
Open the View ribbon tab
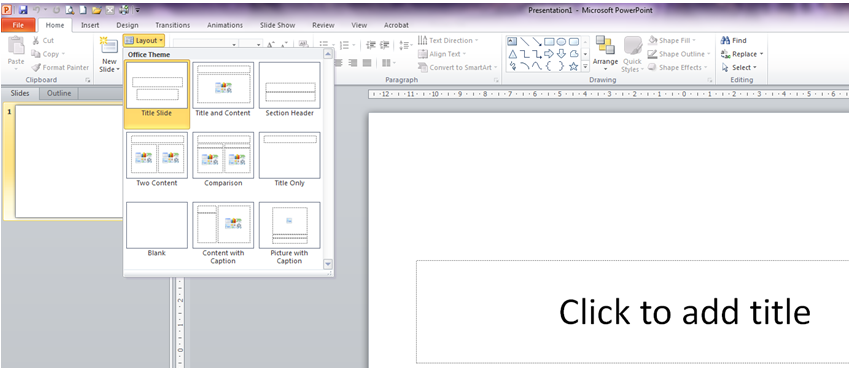359,25
